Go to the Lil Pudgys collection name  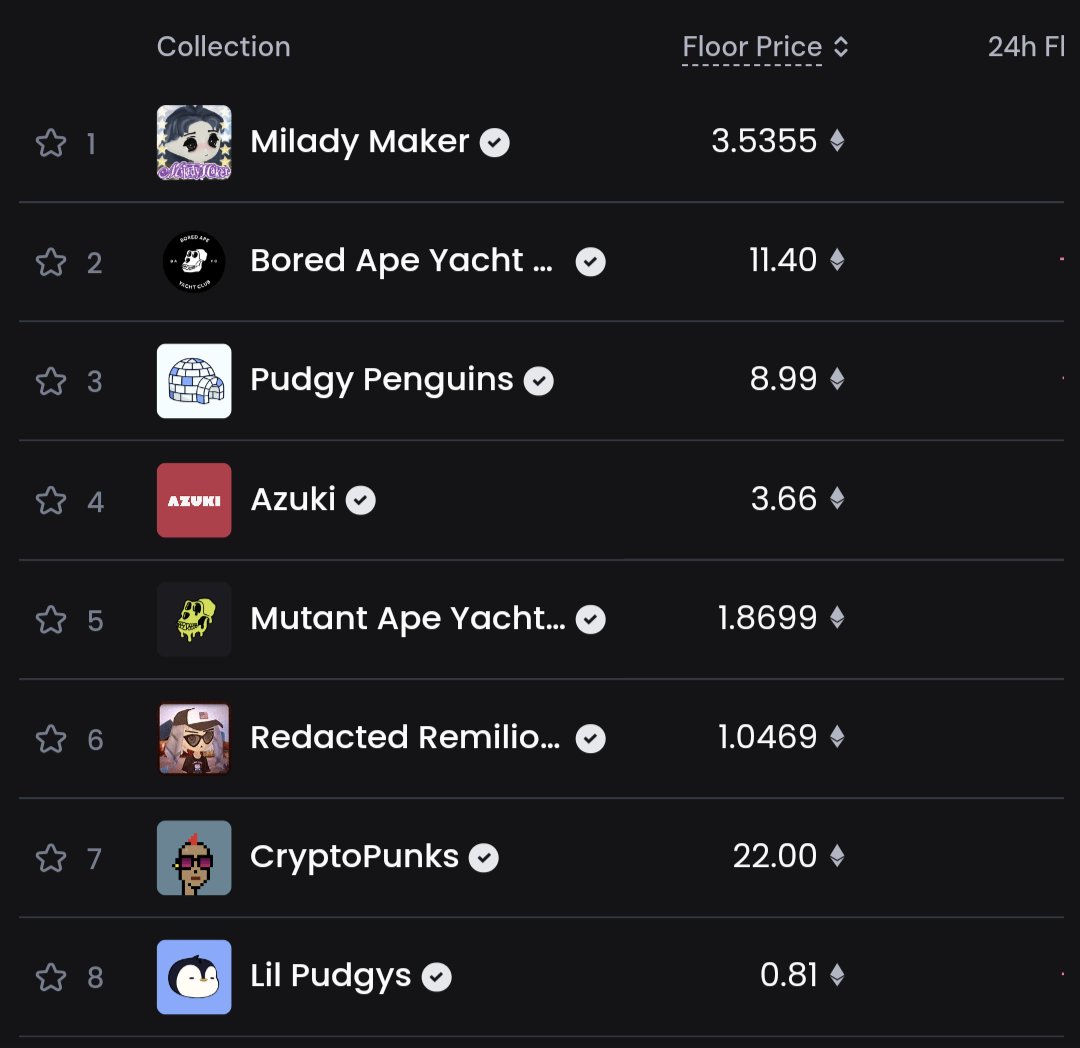(331, 976)
